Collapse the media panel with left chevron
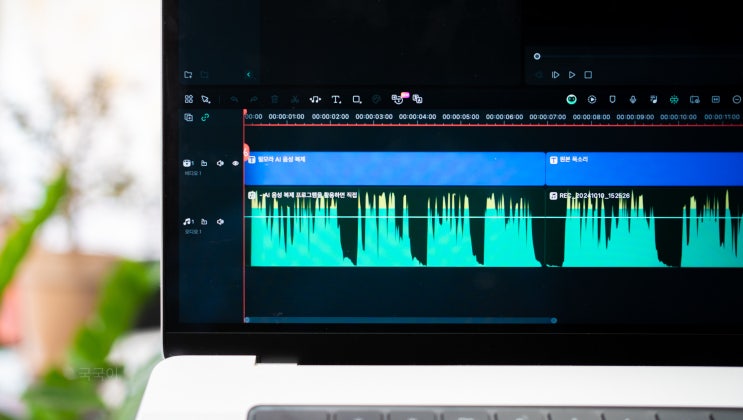Viewport: 743px width, 420px height. click(x=249, y=74)
